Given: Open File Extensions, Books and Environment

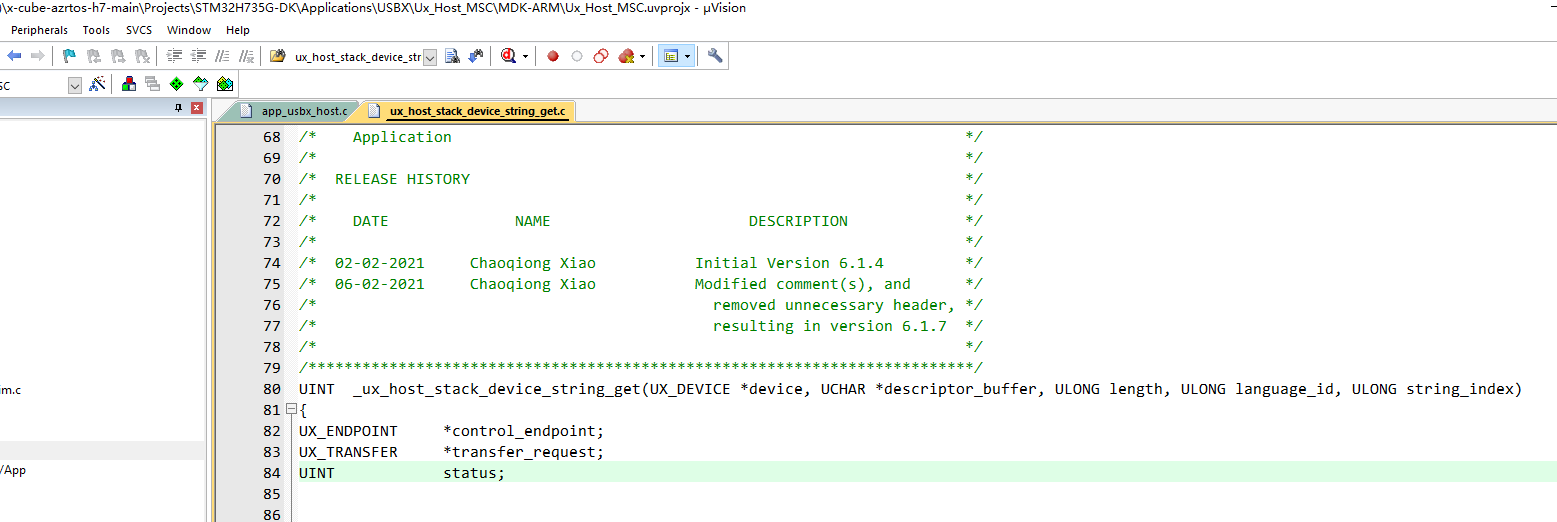Looking at the screenshot, I should (129, 84).
